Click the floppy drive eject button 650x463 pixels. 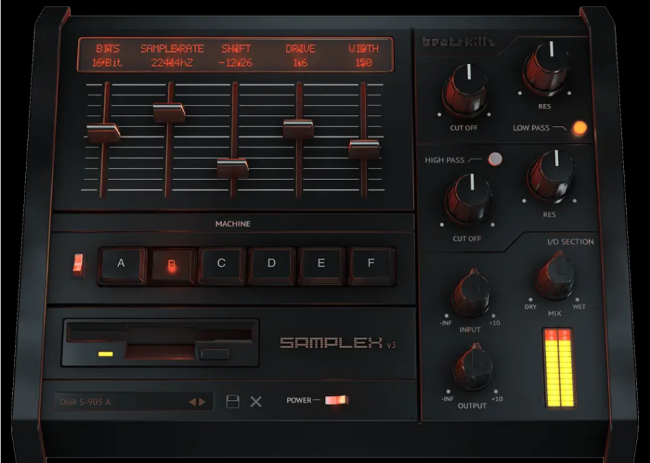[215, 354]
